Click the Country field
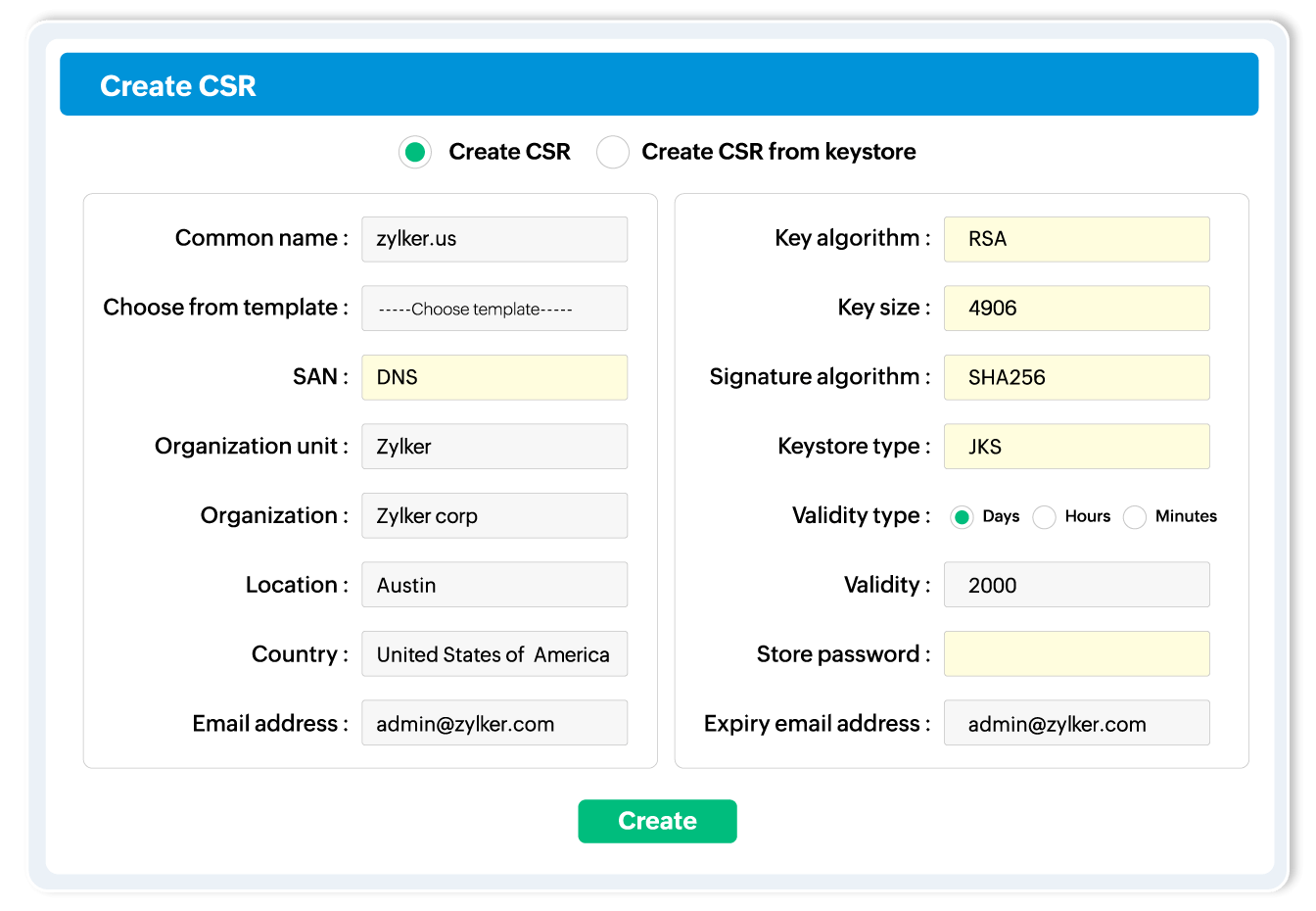The image size is (1316, 911). pos(494,654)
